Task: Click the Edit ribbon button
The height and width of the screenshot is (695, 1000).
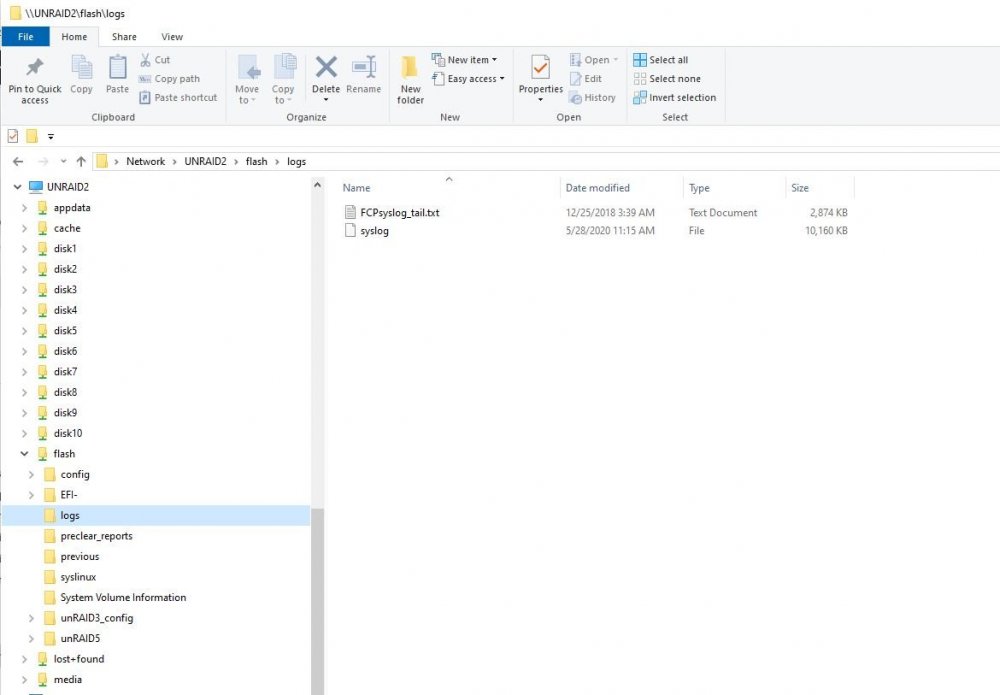Action: point(585,78)
